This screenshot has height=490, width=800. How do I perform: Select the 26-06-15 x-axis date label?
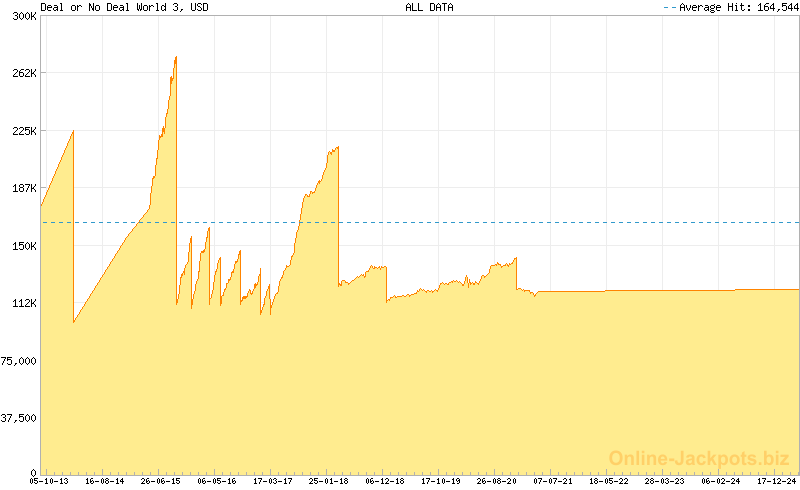160,481
